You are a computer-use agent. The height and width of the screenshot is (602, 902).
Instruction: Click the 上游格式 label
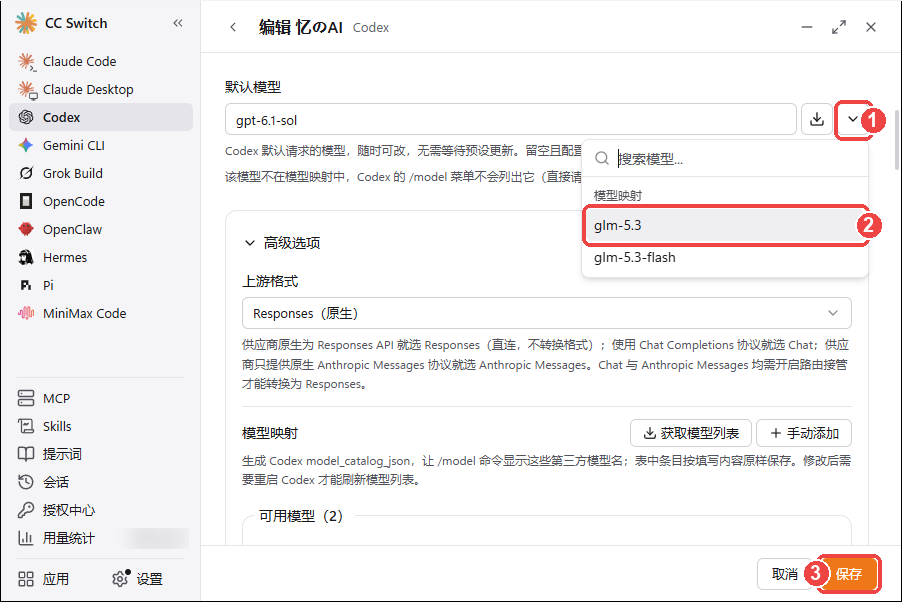270,281
